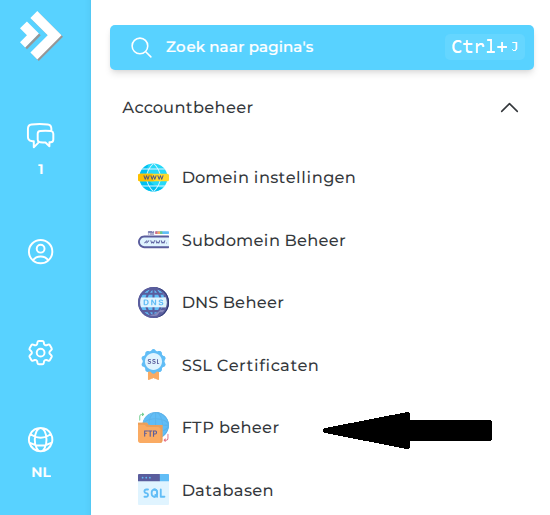Viewport: 550px width, 515px height.
Task: Click the Subdomein Beheer address bar icon
Action: 153,240
